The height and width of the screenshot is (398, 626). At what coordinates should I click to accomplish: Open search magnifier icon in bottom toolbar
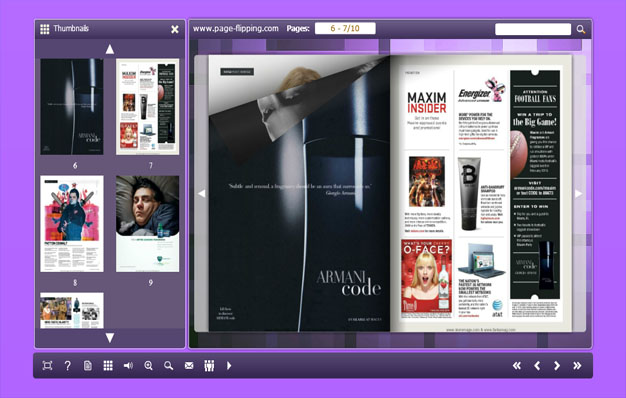(x=168, y=365)
